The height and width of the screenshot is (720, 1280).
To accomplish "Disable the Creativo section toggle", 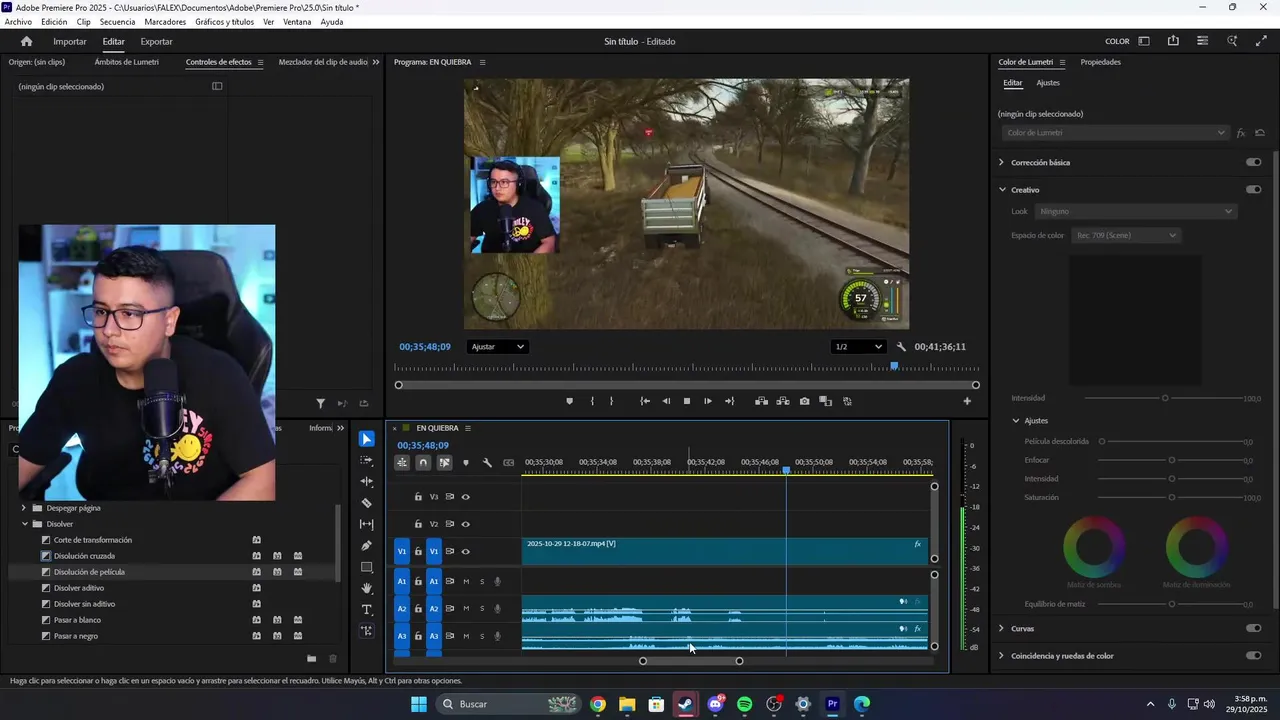I will [1253, 189].
